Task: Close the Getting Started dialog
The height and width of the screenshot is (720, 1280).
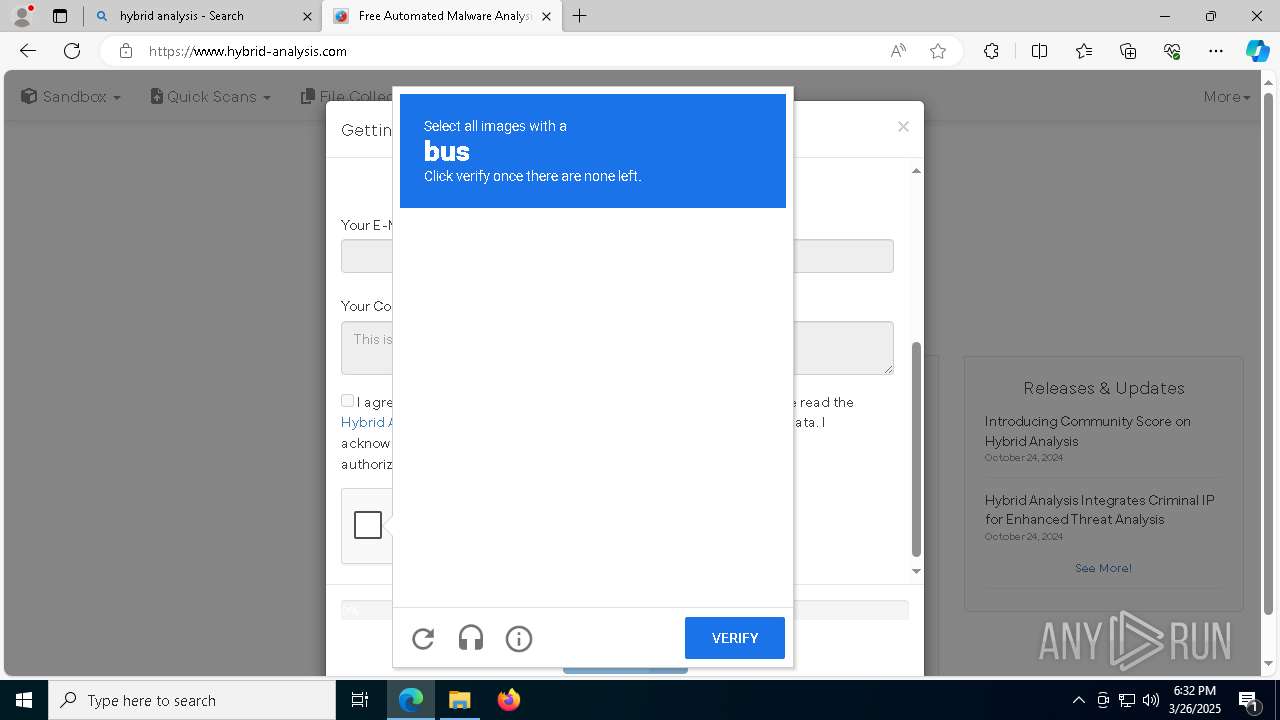Action: point(903,126)
